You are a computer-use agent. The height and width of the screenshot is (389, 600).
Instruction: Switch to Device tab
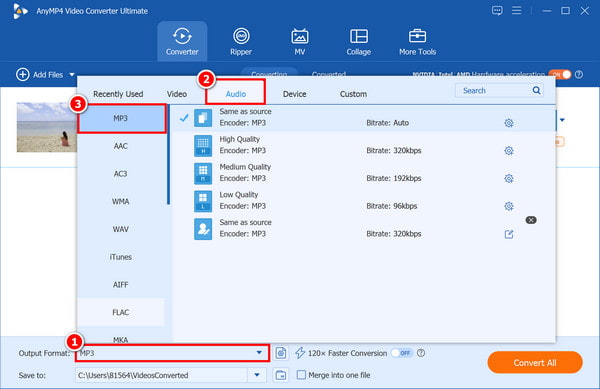point(295,94)
